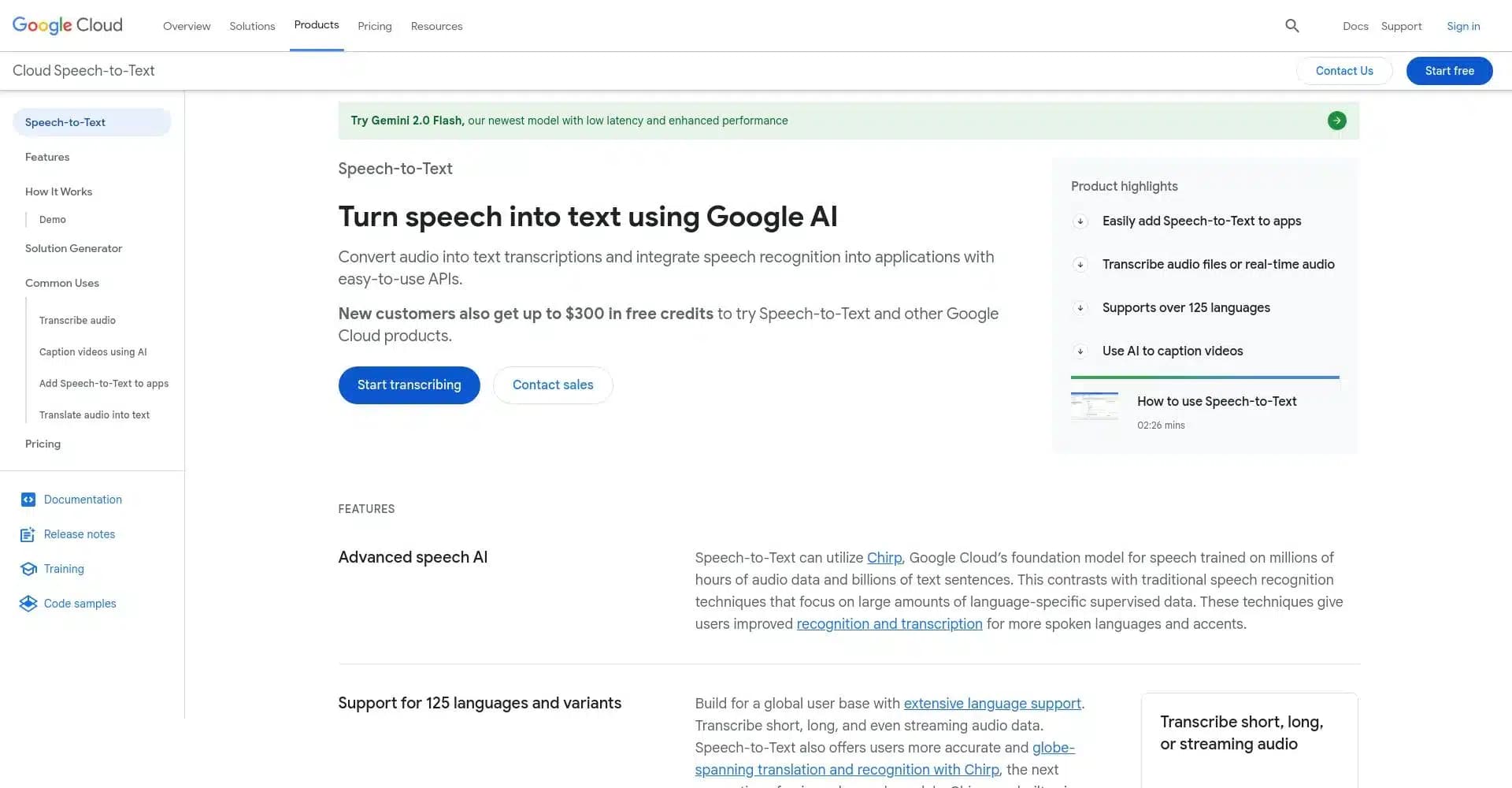The image size is (1512, 788).
Task: Click Start free
Action: coord(1449,70)
